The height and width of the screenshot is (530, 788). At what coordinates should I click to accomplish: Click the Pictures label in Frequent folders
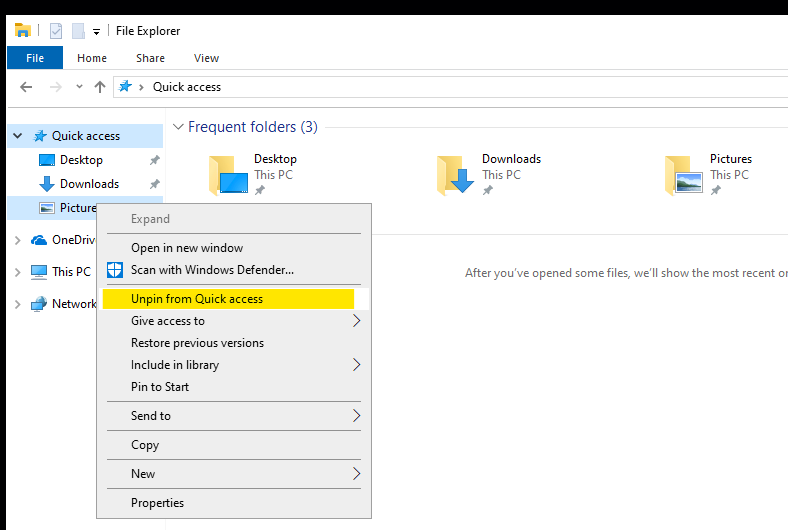pyautogui.click(x=731, y=159)
